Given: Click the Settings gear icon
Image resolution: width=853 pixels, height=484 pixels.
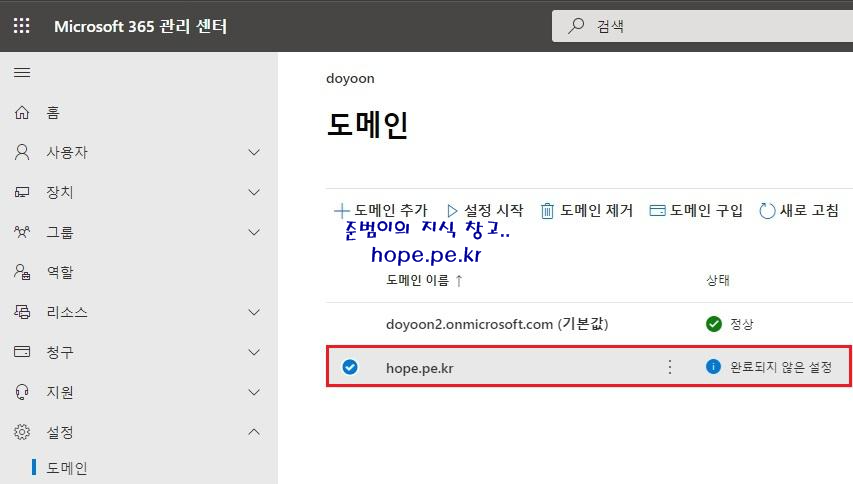Looking at the screenshot, I should (x=22, y=432).
